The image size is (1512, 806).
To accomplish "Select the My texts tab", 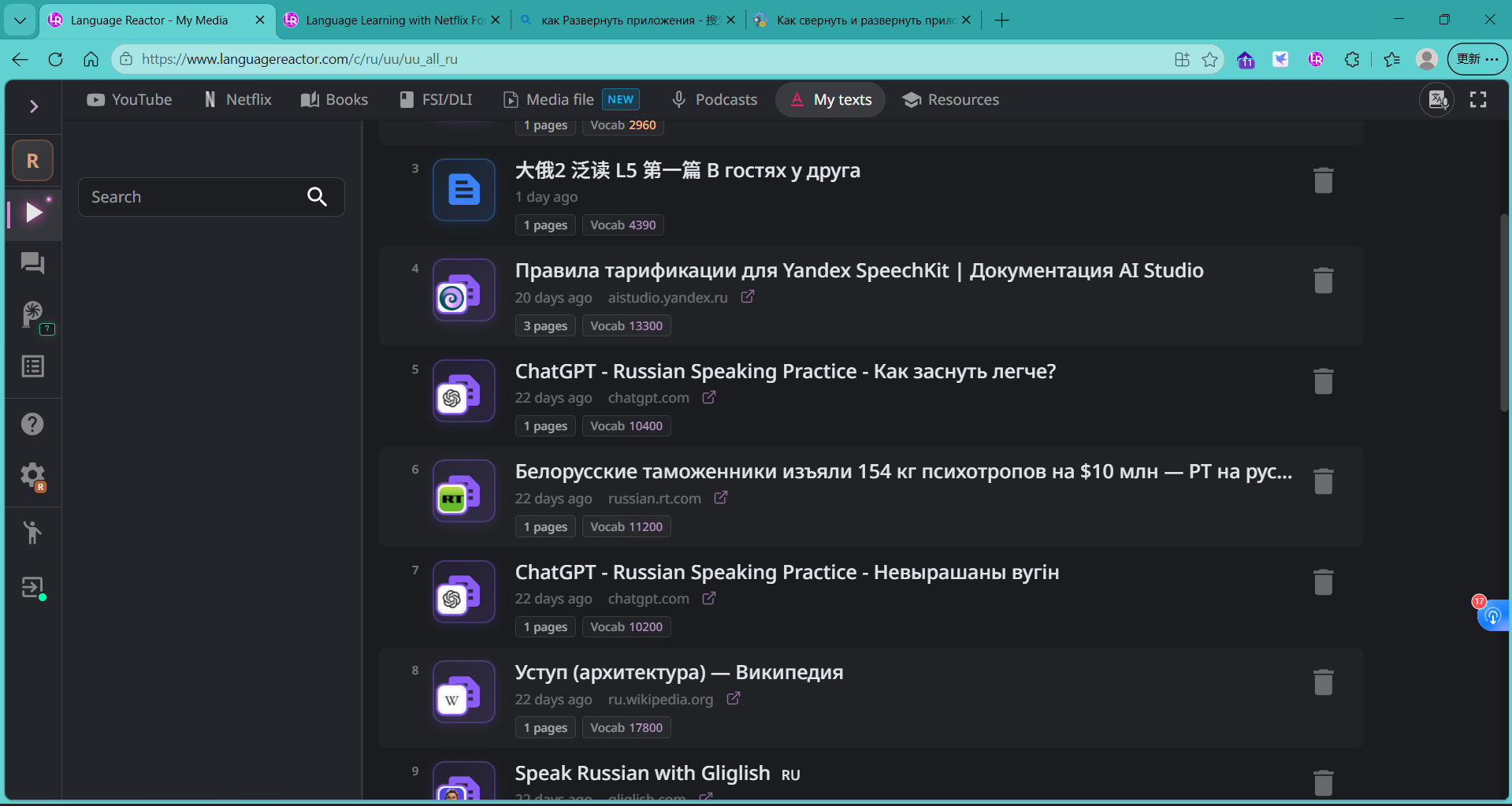I will (830, 100).
